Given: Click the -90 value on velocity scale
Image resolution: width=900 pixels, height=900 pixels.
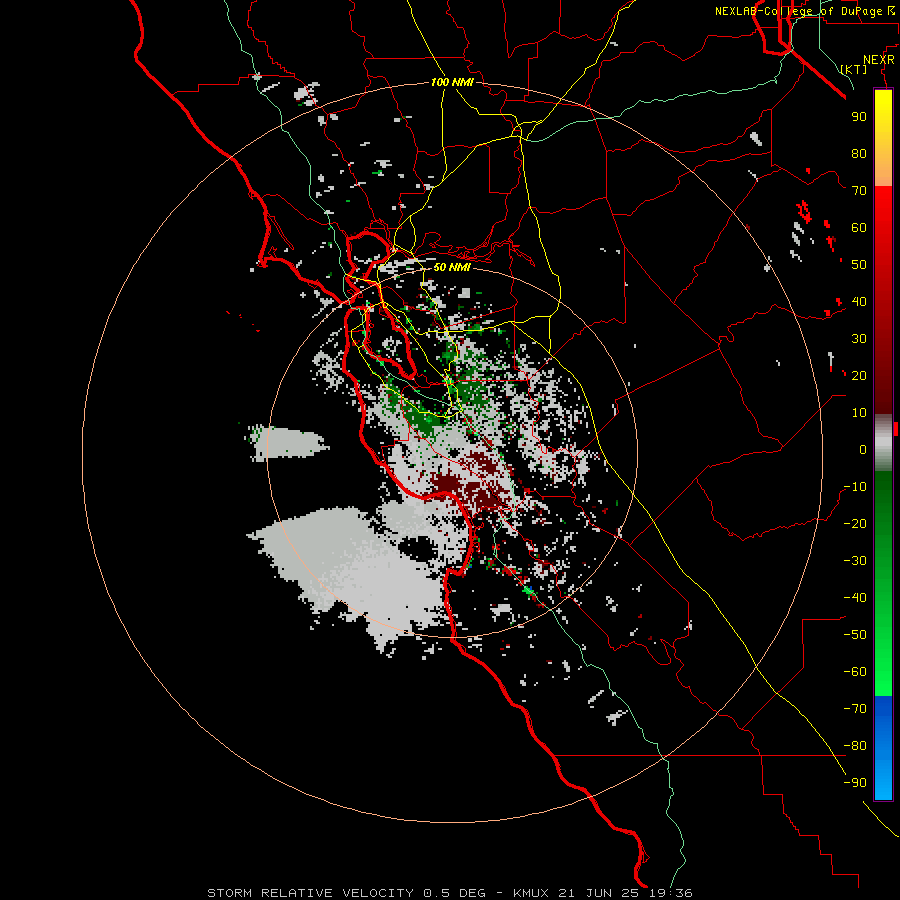Looking at the screenshot, I should click(855, 783).
